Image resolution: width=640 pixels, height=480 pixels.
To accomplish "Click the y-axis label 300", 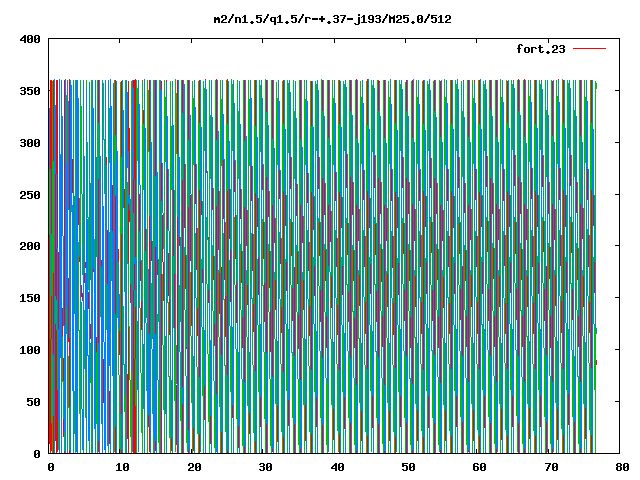I will pyautogui.click(x=30, y=143).
